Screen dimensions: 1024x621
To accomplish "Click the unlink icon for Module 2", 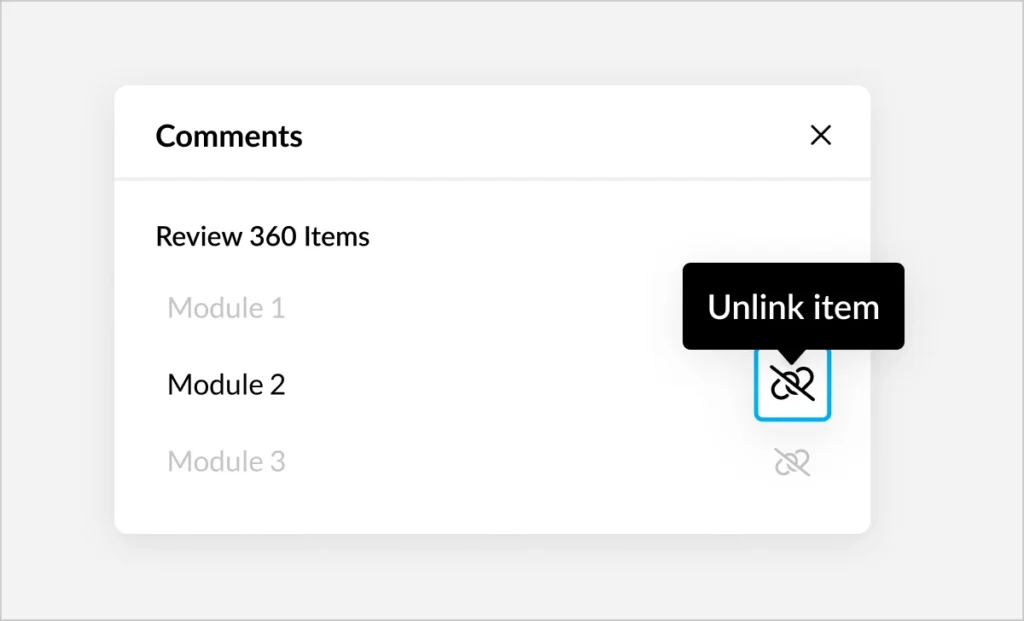I will tap(792, 384).
